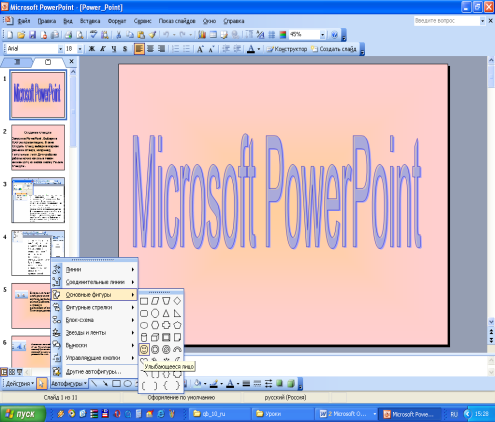Toggle the Color/Grayscale view button
495x422 pixels.
[283, 35]
